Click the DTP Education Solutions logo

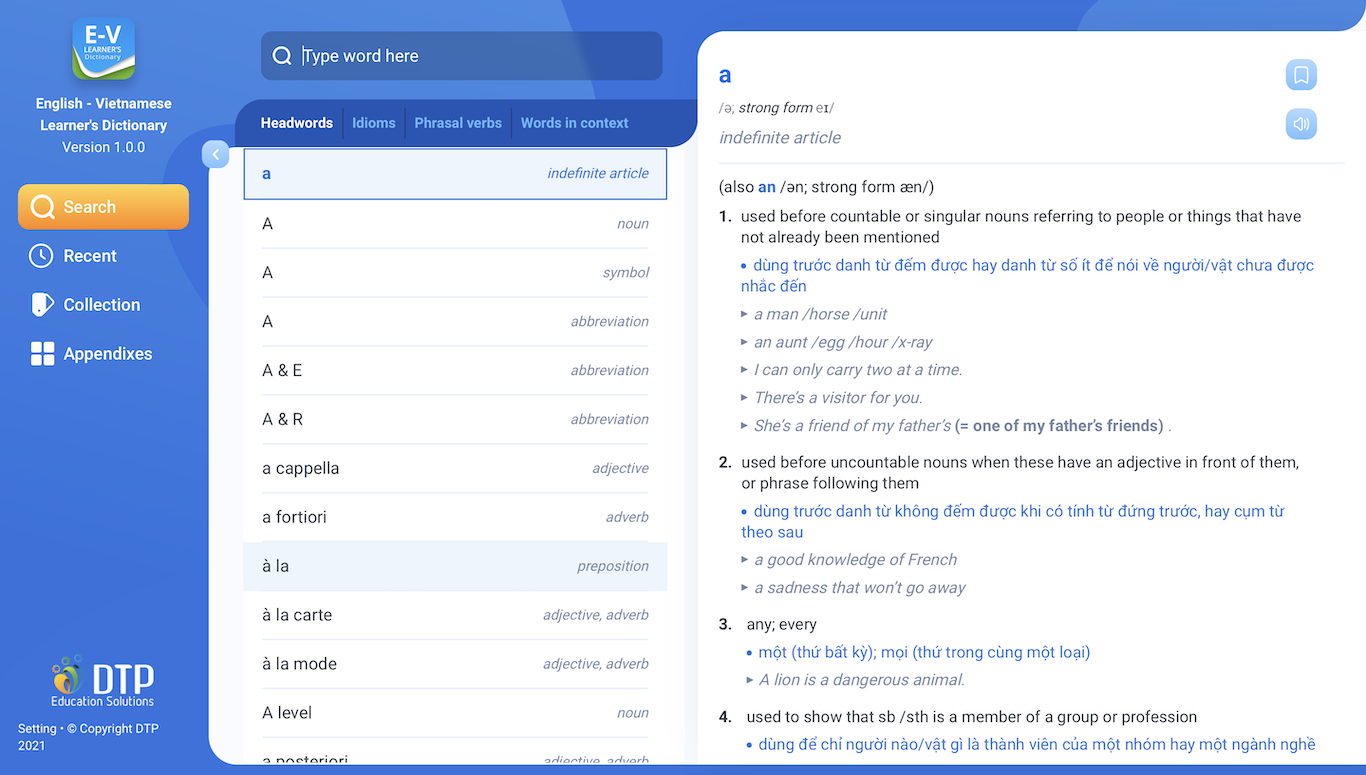[x=103, y=681]
